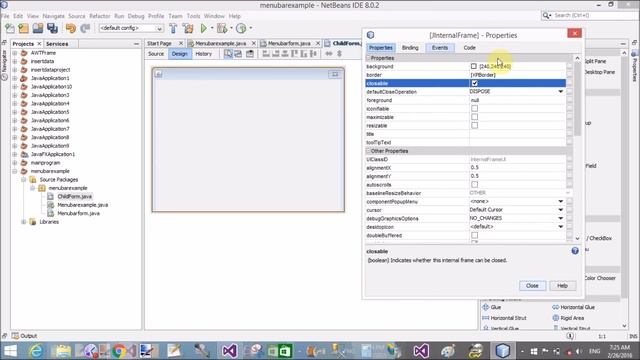The image size is (640, 360).
Task: Click the Preview Design icon
Action: (x=250, y=54)
